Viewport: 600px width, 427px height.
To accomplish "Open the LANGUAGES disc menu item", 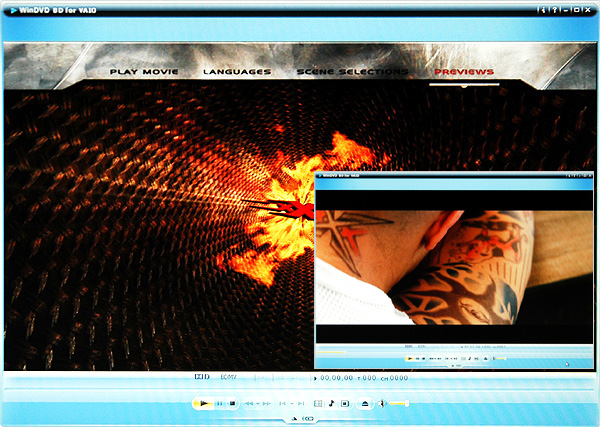I will pyautogui.click(x=236, y=73).
